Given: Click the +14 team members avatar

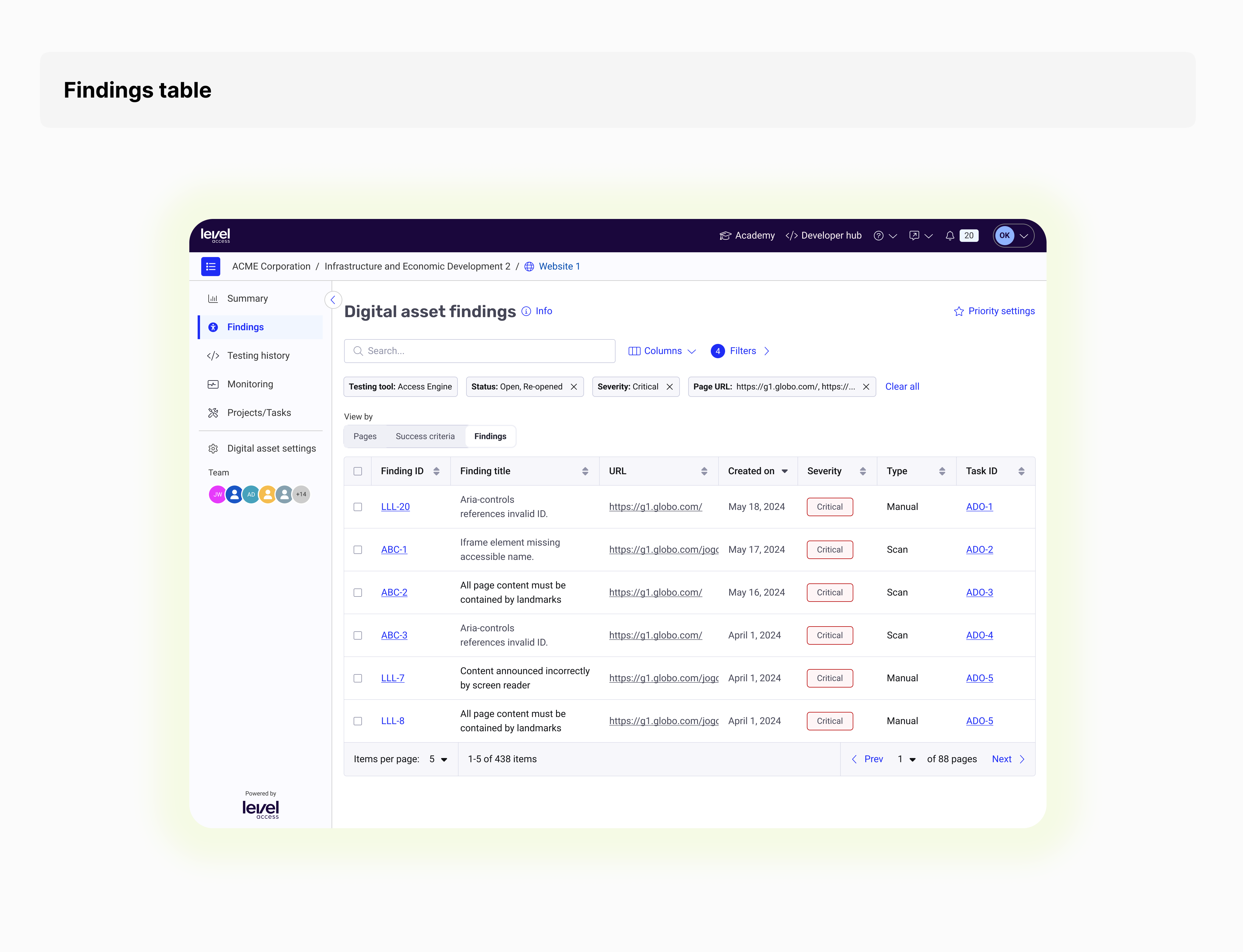Looking at the screenshot, I should pos(301,494).
